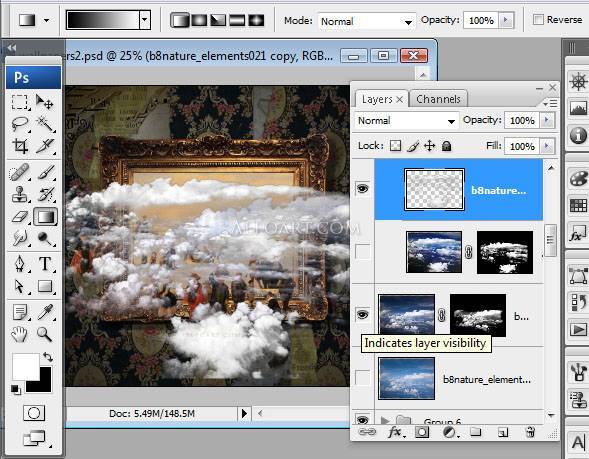This screenshot has height=459, width=589.
Task: Hide the selected b8nature copy layer
Action: (x=362, y=189)
